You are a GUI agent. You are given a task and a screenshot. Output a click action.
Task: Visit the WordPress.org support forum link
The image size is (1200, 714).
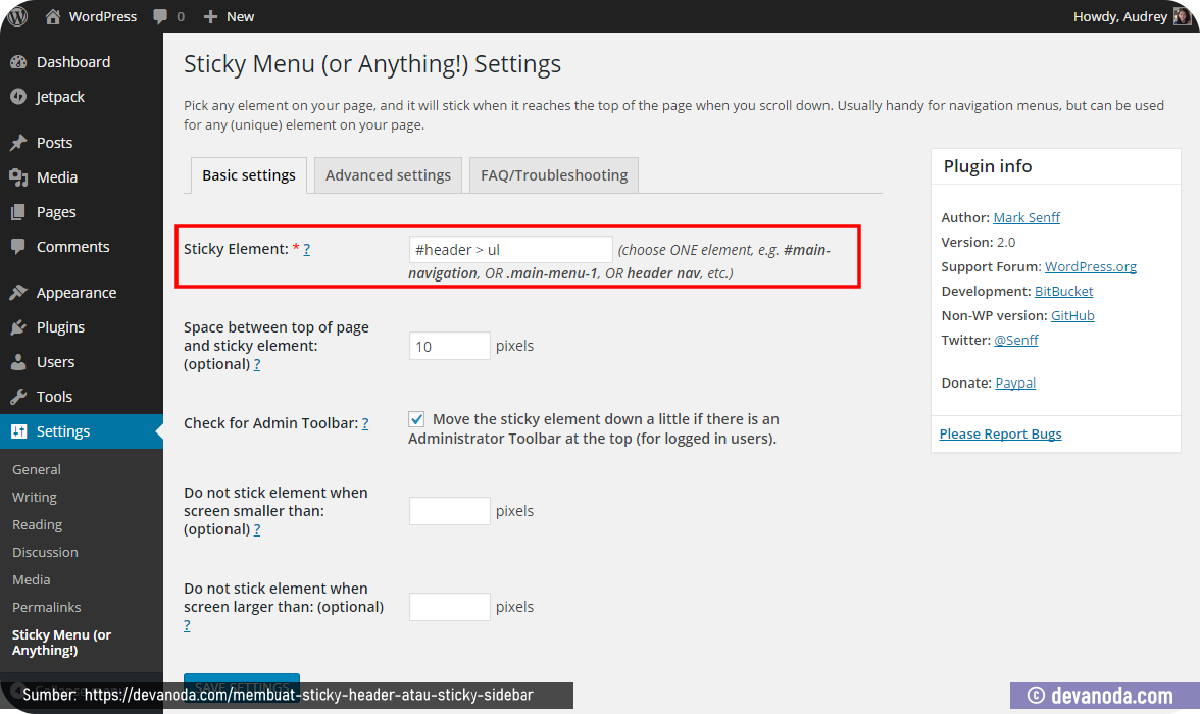1091,266
